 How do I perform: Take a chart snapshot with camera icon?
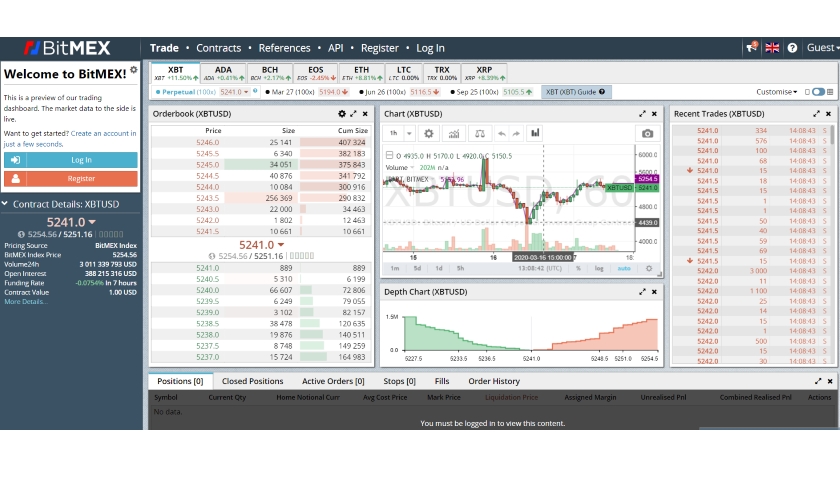648,133
